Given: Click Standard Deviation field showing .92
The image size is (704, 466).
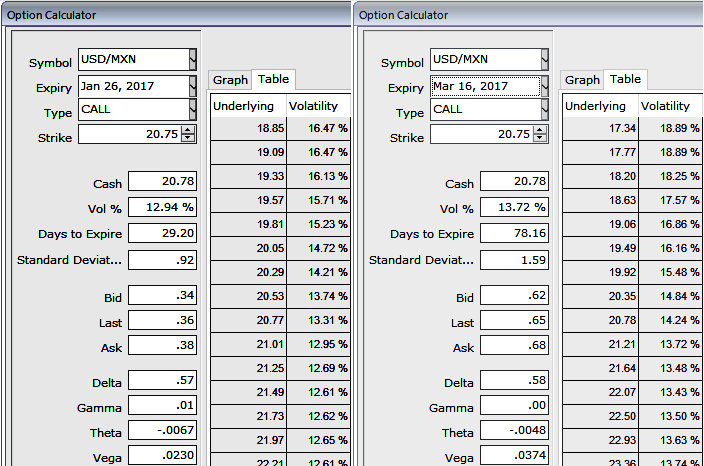Looking at the screenshot, I should 163,260.
